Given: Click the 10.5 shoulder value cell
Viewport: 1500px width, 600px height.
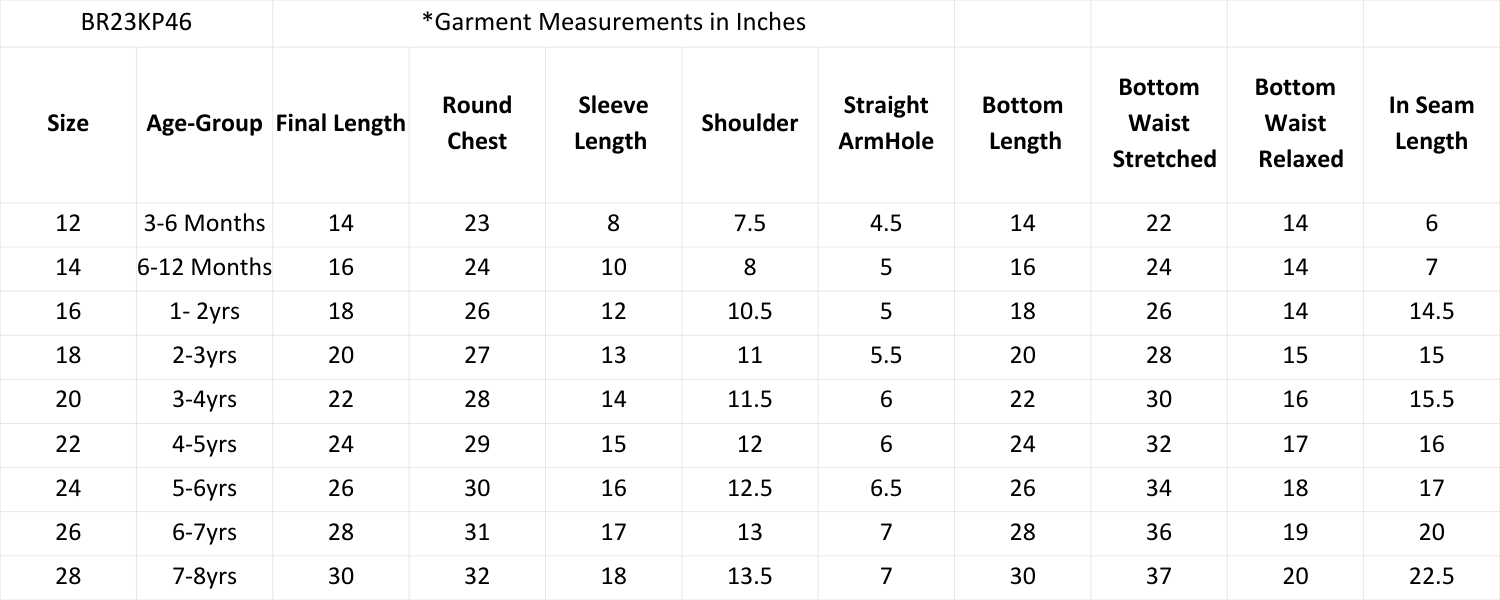Looking at the screenshot, I should pyautogui.click(x=750, y=312).
